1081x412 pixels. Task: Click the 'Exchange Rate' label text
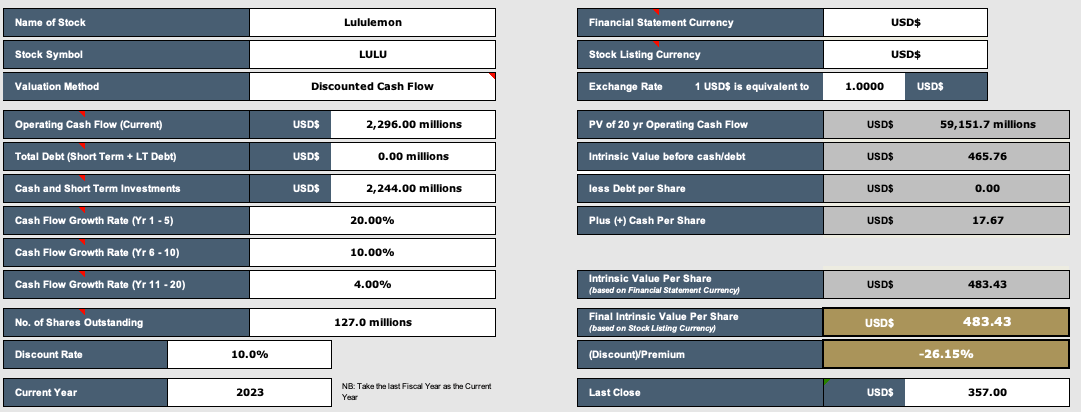pos(625,87)
